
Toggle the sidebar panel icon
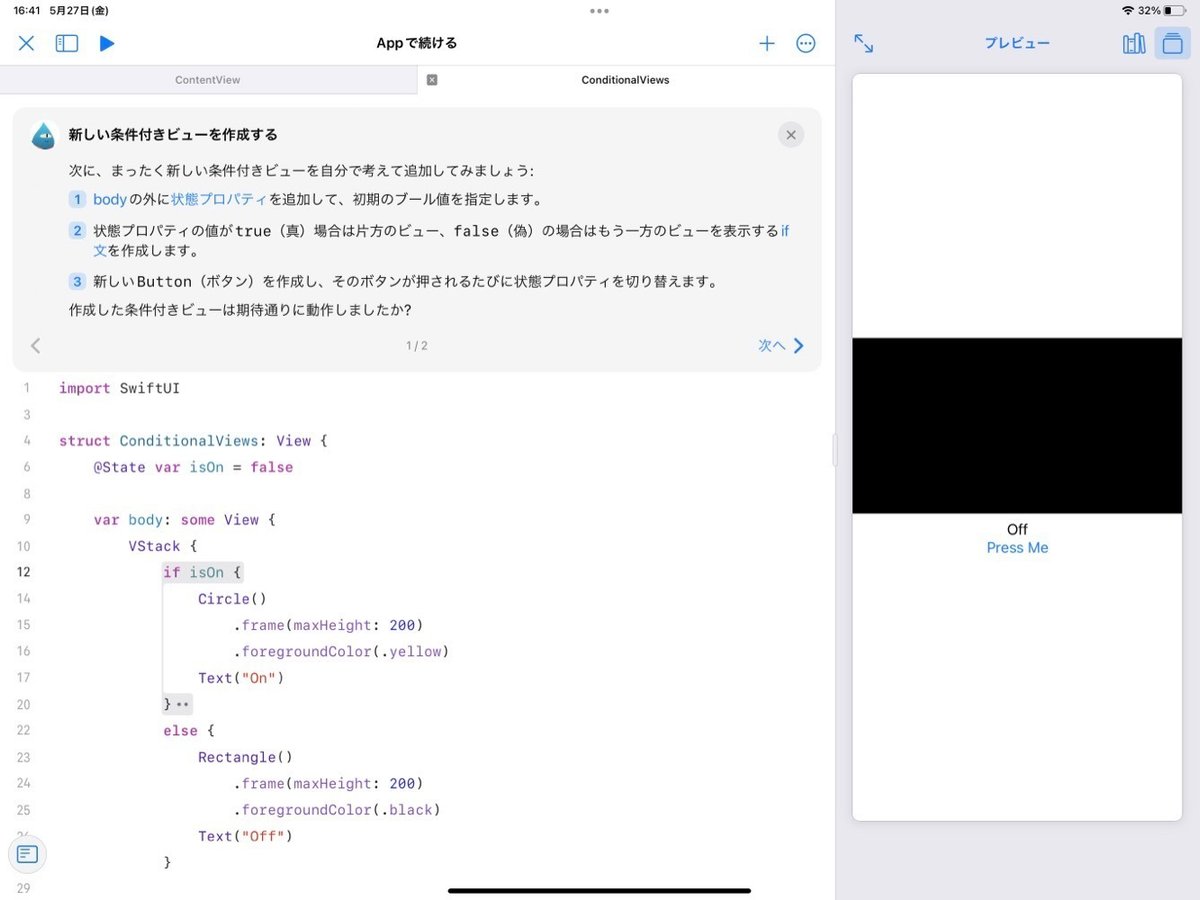click(67, 43)
